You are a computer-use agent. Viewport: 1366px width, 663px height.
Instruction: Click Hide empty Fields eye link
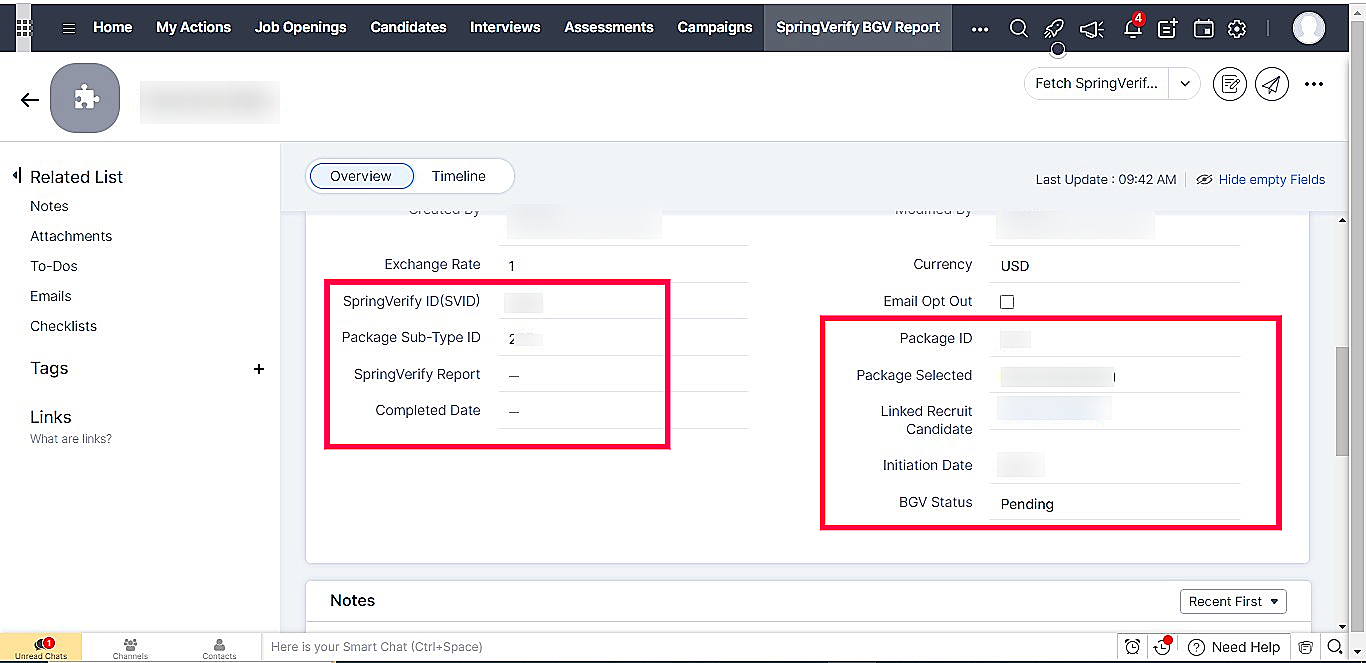(x=1260, y=180)
